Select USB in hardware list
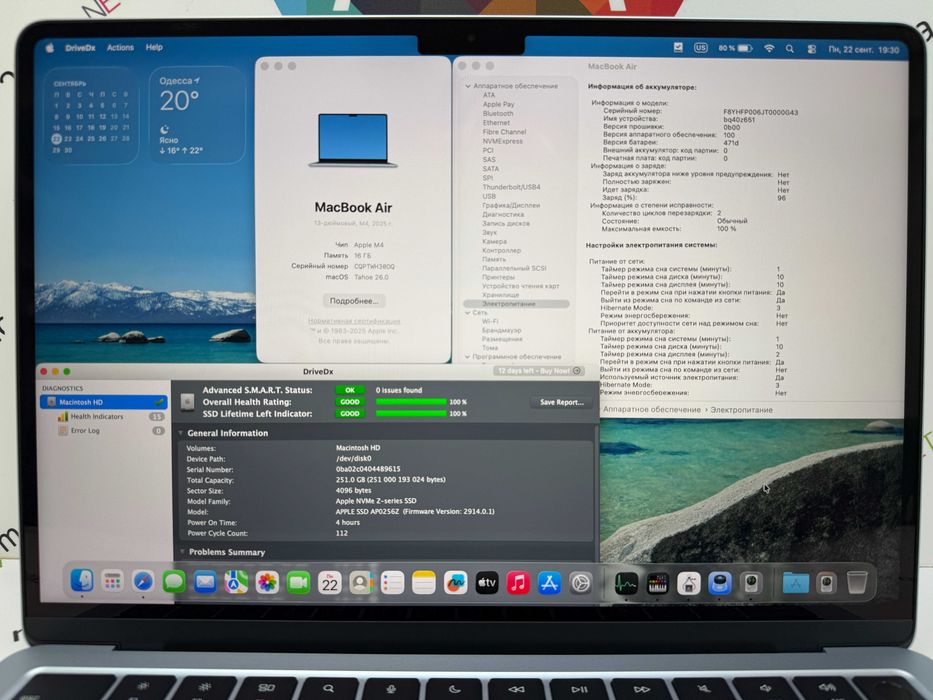Image resolution: width=933 pixels, height=700 pixels. pyautogui.click(x=489, y=196)
